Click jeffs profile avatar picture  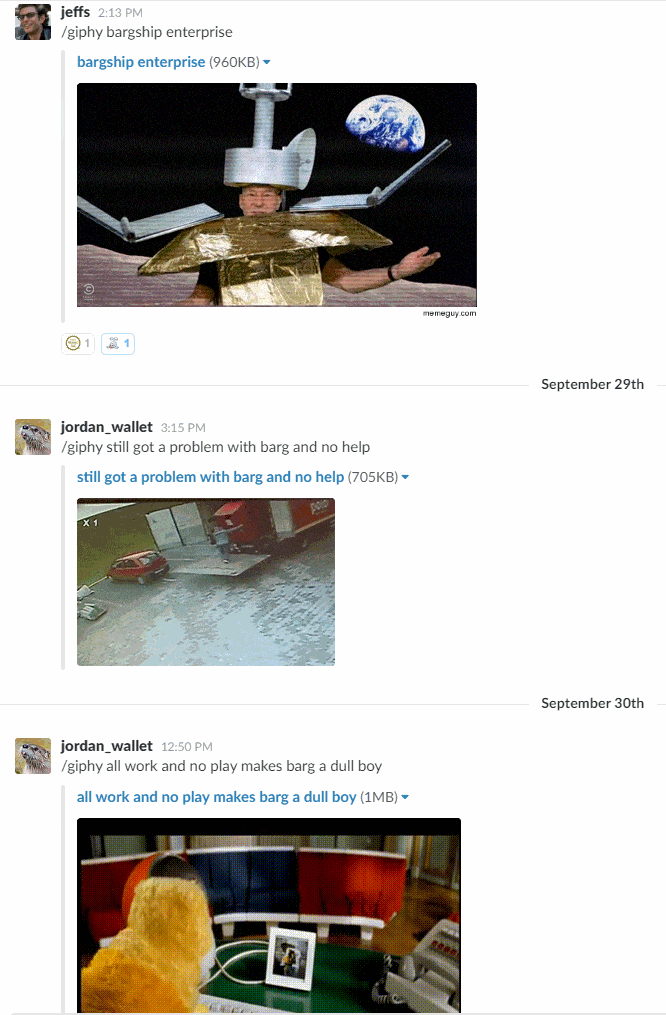click(33, 21)
